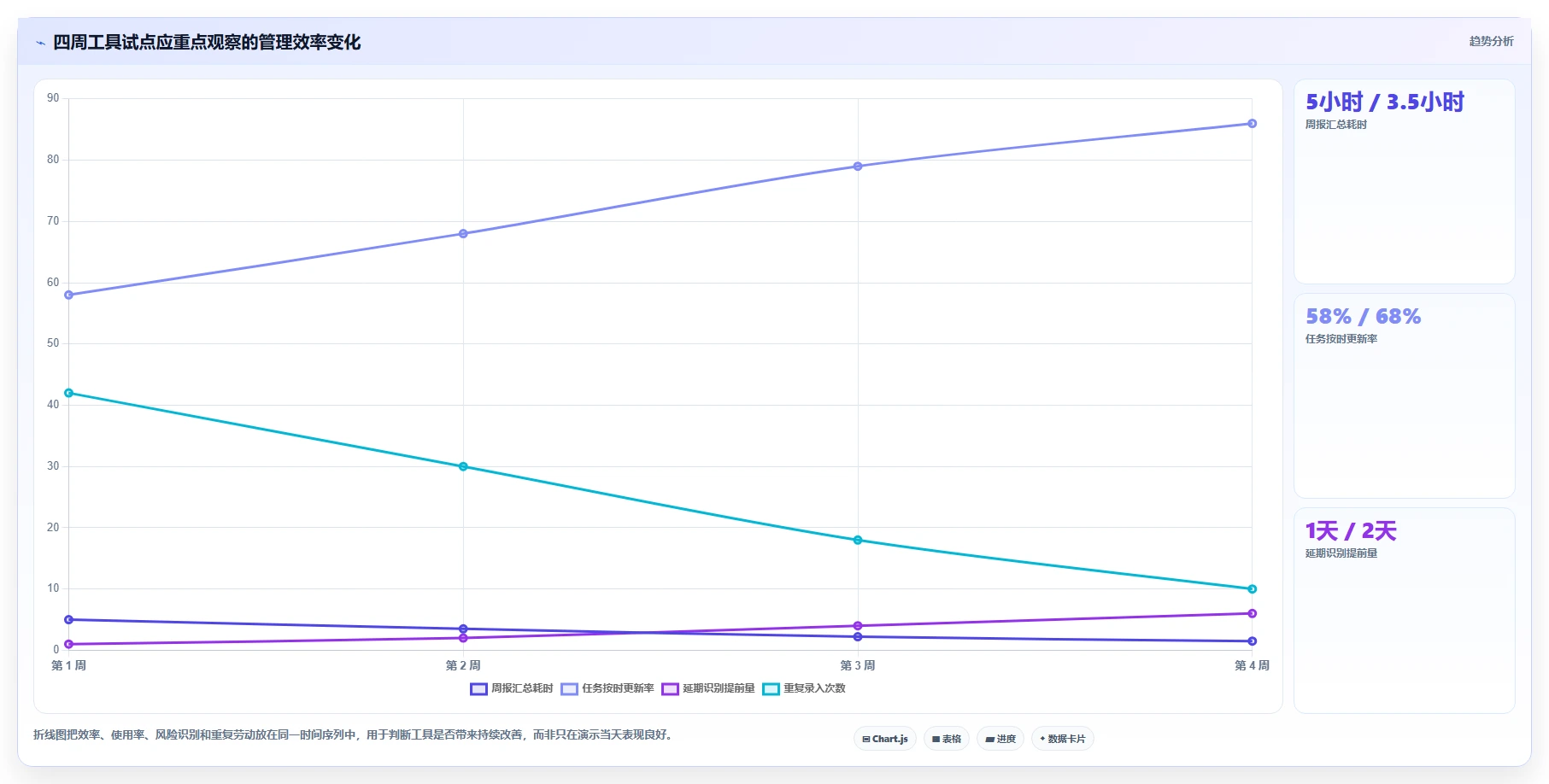The height and width of the screenshot is (784, 1549).
Task: Select the 周报汇总耗时 data point at 第 1 周
Action: (x=69, y=619)
